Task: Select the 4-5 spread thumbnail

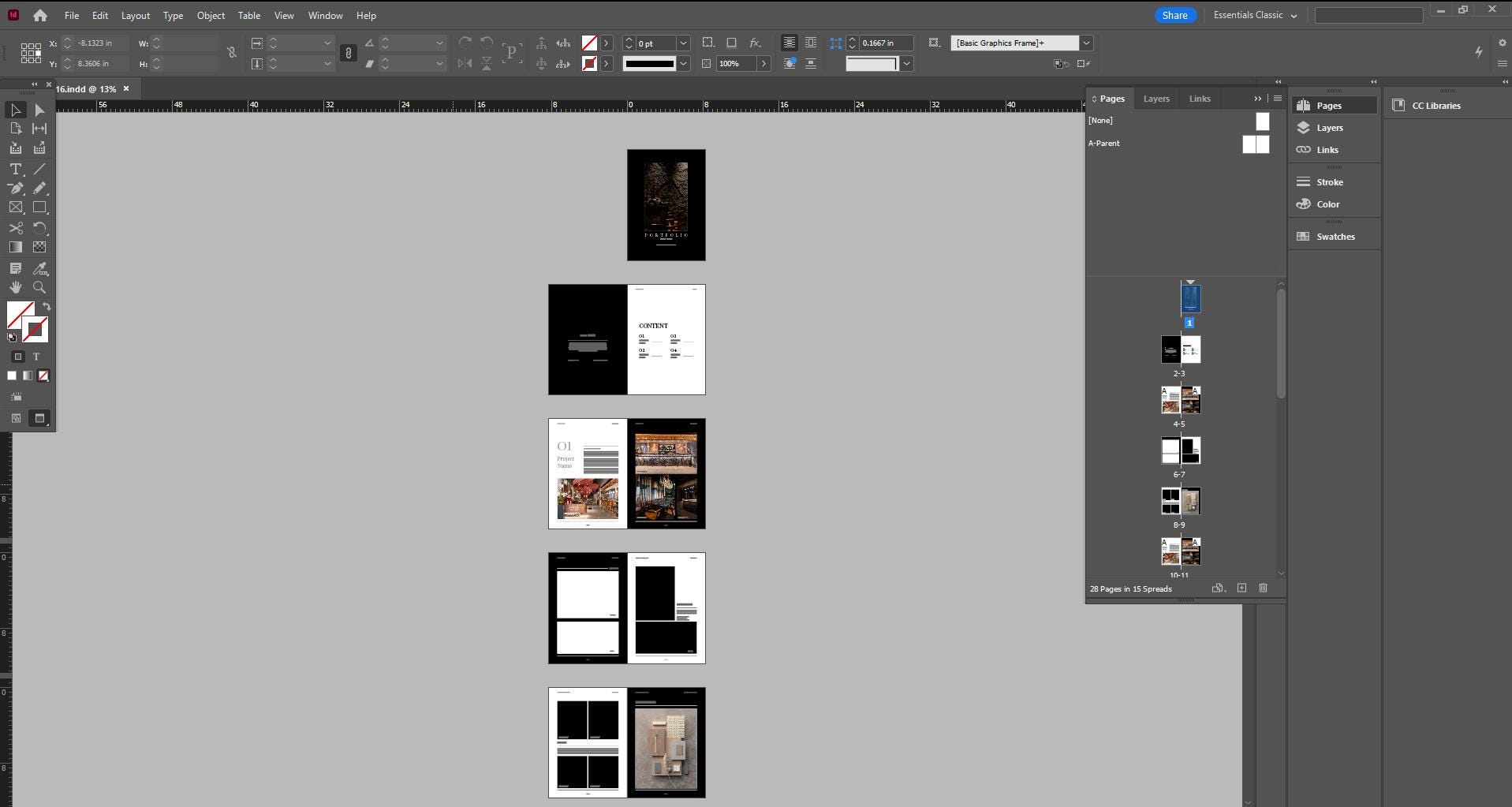Action: [1180, 400]
